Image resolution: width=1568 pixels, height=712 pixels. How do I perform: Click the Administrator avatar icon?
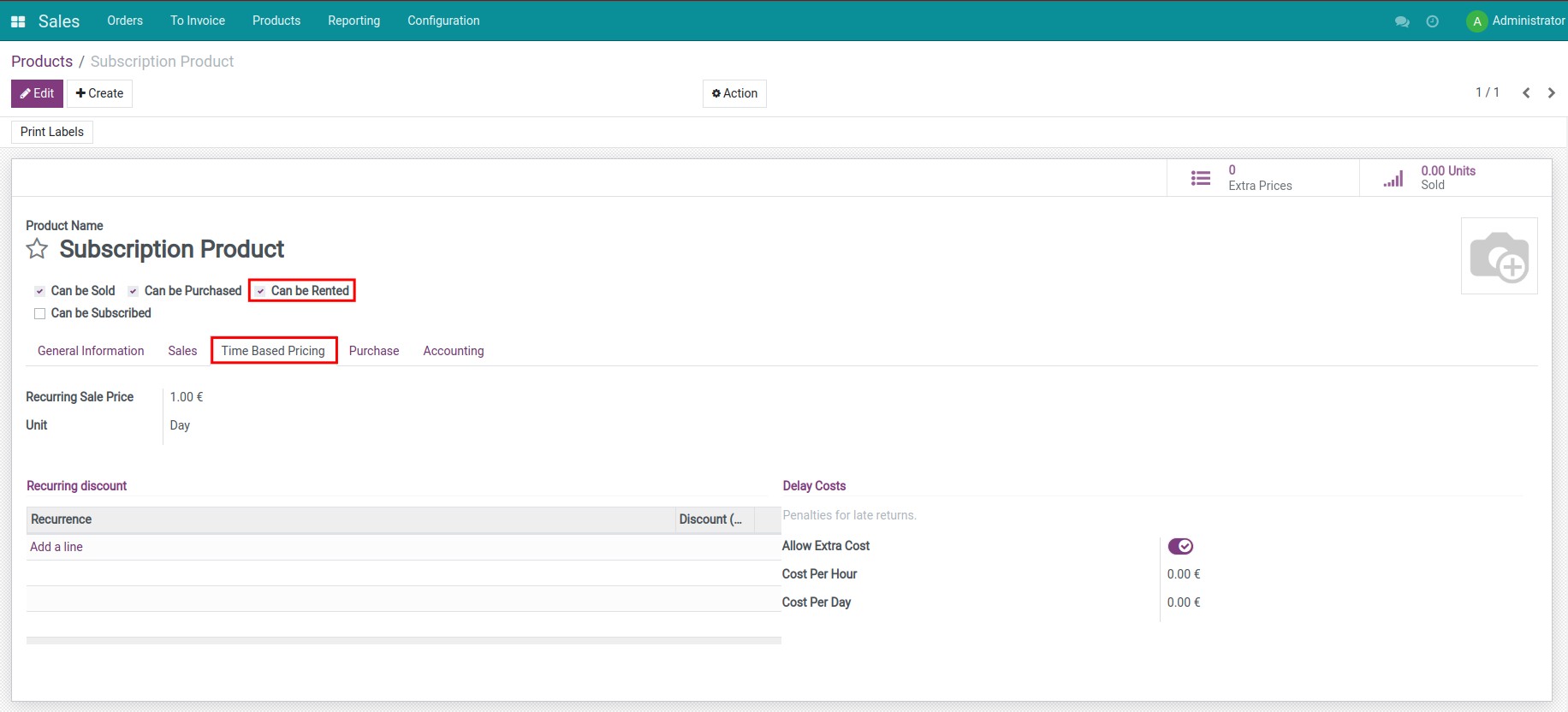[x=1476, y=21]
